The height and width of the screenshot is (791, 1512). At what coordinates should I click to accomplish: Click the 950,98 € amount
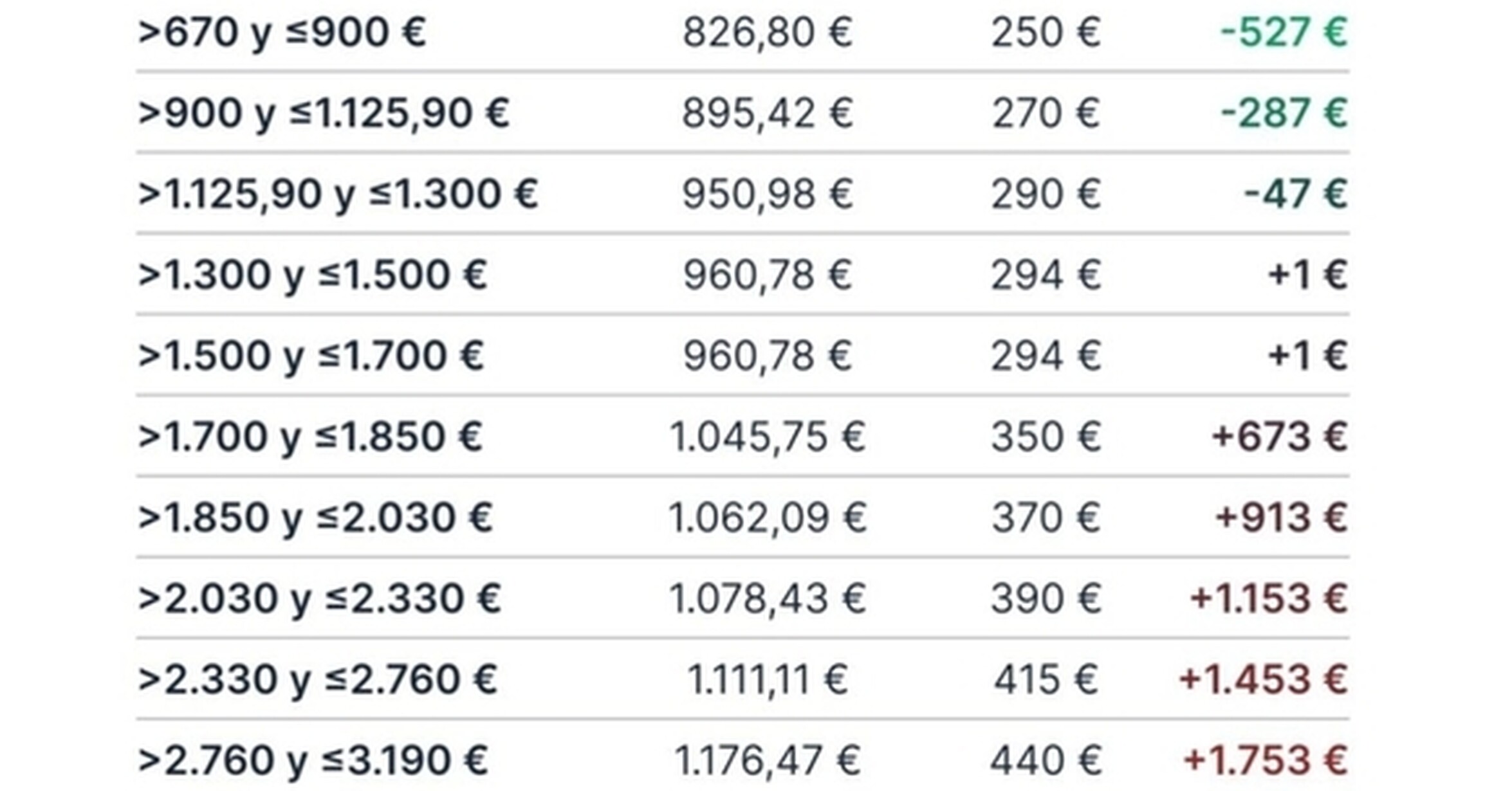(x=768, y=194)
